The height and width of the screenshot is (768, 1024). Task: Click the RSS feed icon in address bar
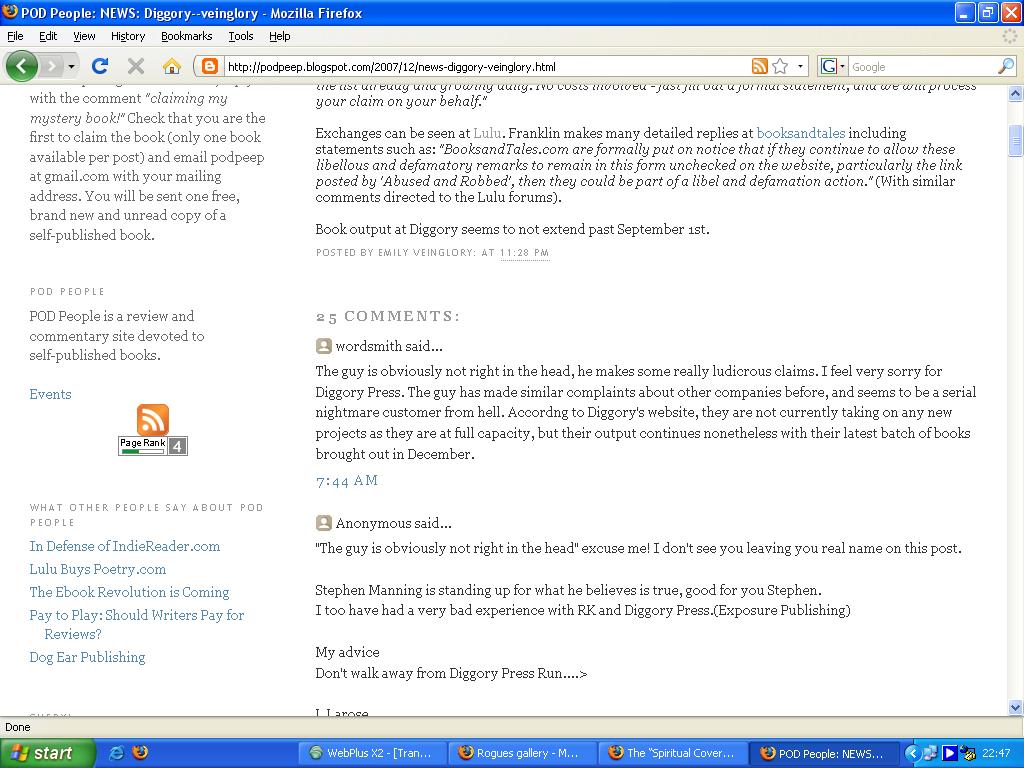[x=760, y=66]
